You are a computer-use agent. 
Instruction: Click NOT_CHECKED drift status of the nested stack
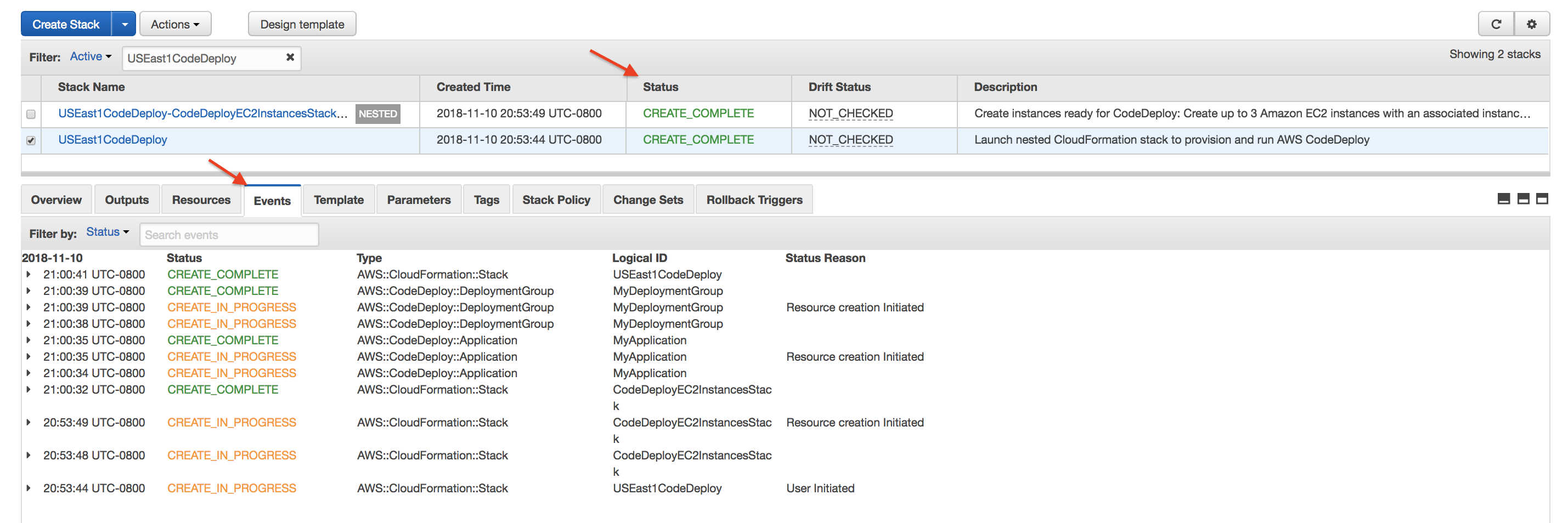click(850, 113)
